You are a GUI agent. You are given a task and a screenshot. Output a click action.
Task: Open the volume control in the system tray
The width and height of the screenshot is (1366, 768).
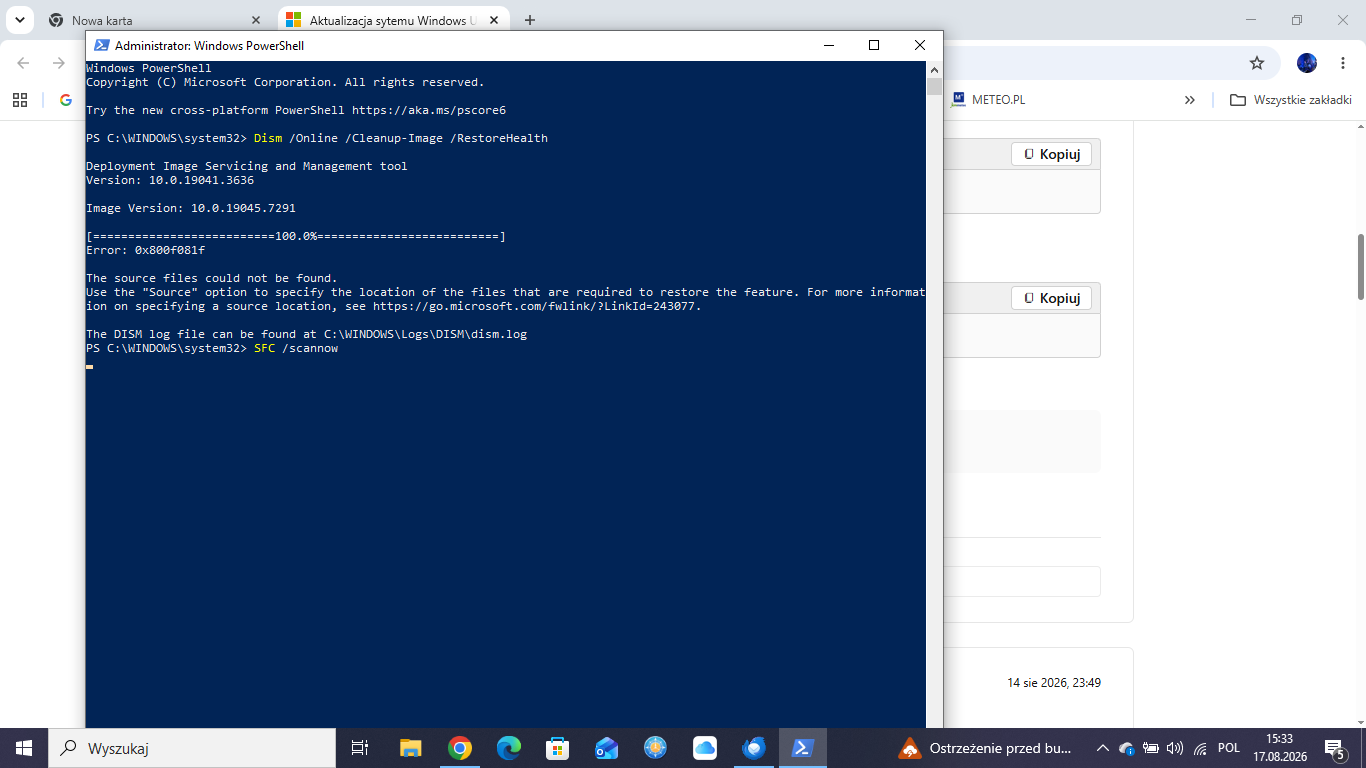click(1175, 748)
